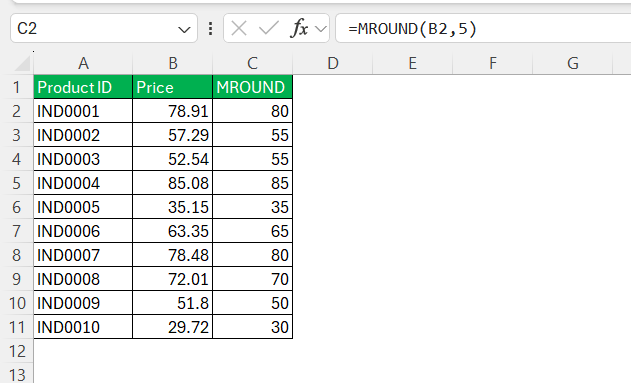Select cell containing IND0004
The image size is (631, 383).
(83, 183)
